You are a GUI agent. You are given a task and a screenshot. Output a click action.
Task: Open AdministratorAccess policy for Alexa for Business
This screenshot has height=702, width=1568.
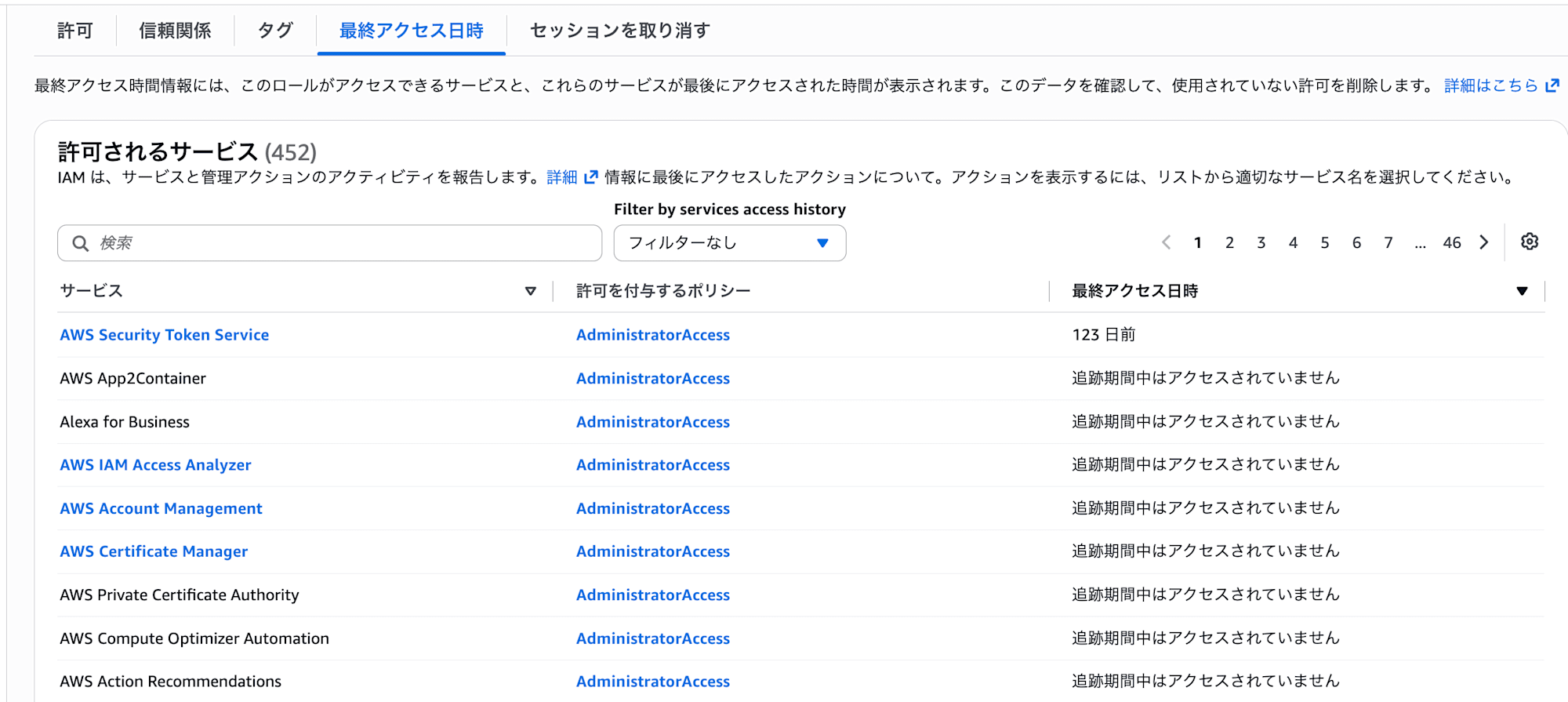tap(653, 422)
